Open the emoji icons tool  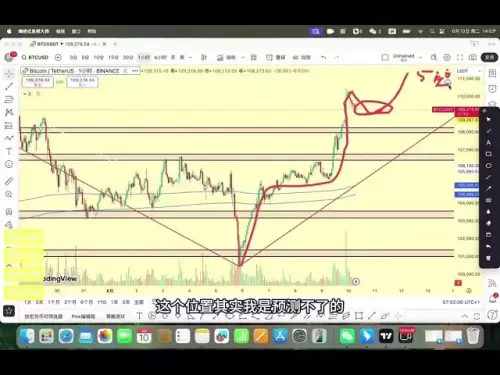pos(9,164)
